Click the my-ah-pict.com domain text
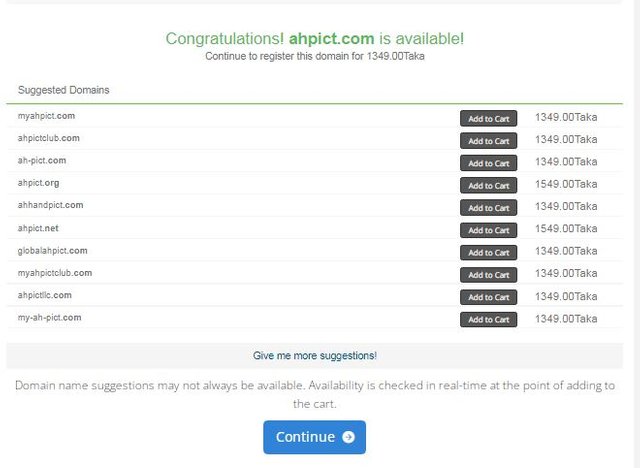Image resolution: width=640 pixels, height=468 pixels. click(49, 317)
